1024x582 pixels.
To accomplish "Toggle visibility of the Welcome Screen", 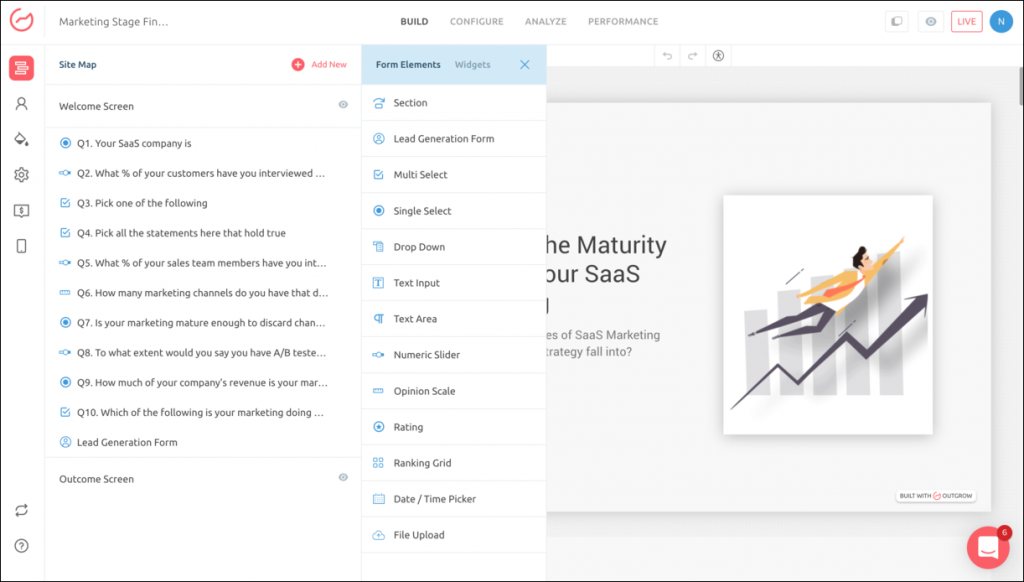I will (x=343, y=105).
